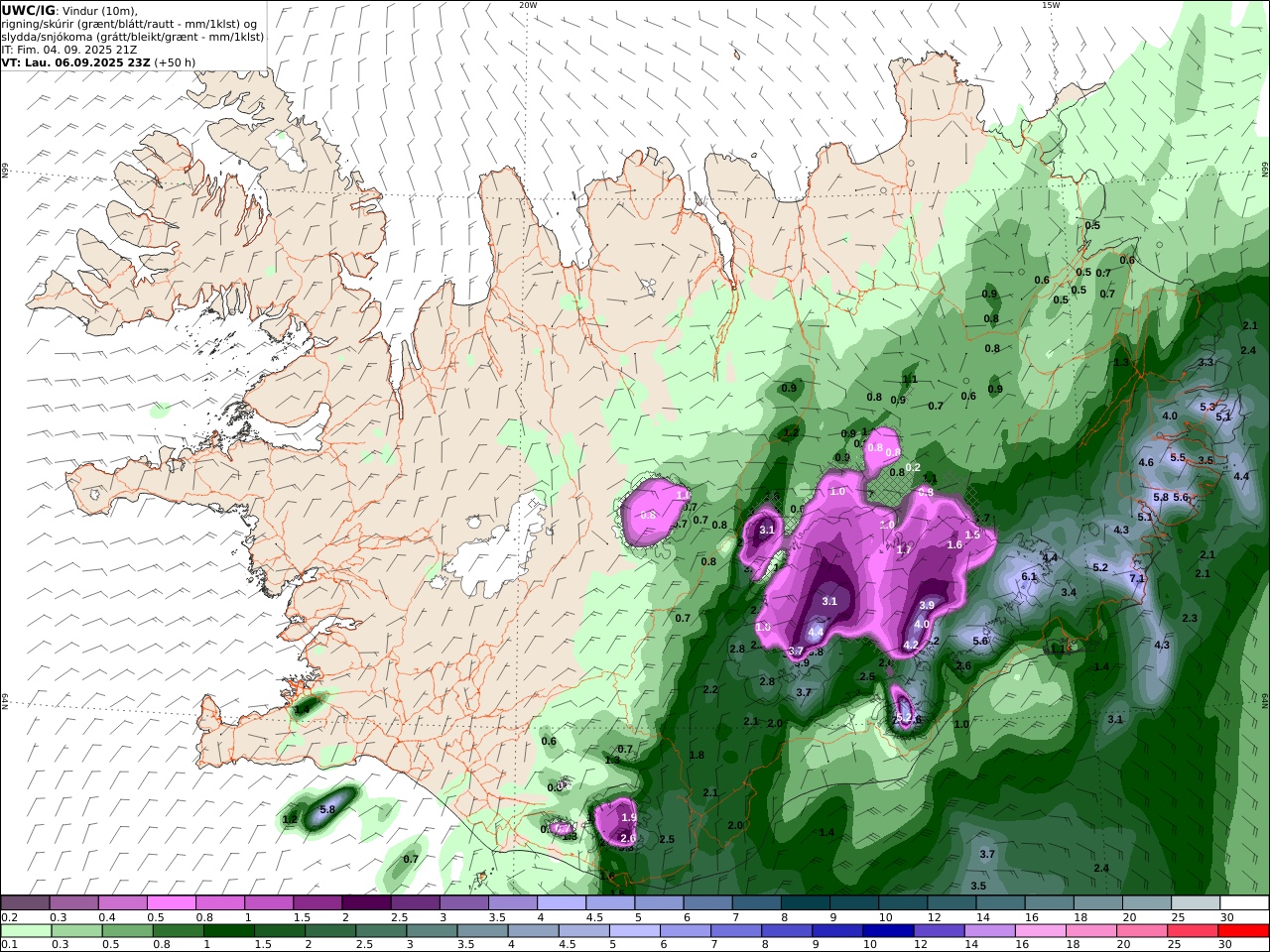Pick the light lavender 4 swatch in top legend row

pos(561,903)
